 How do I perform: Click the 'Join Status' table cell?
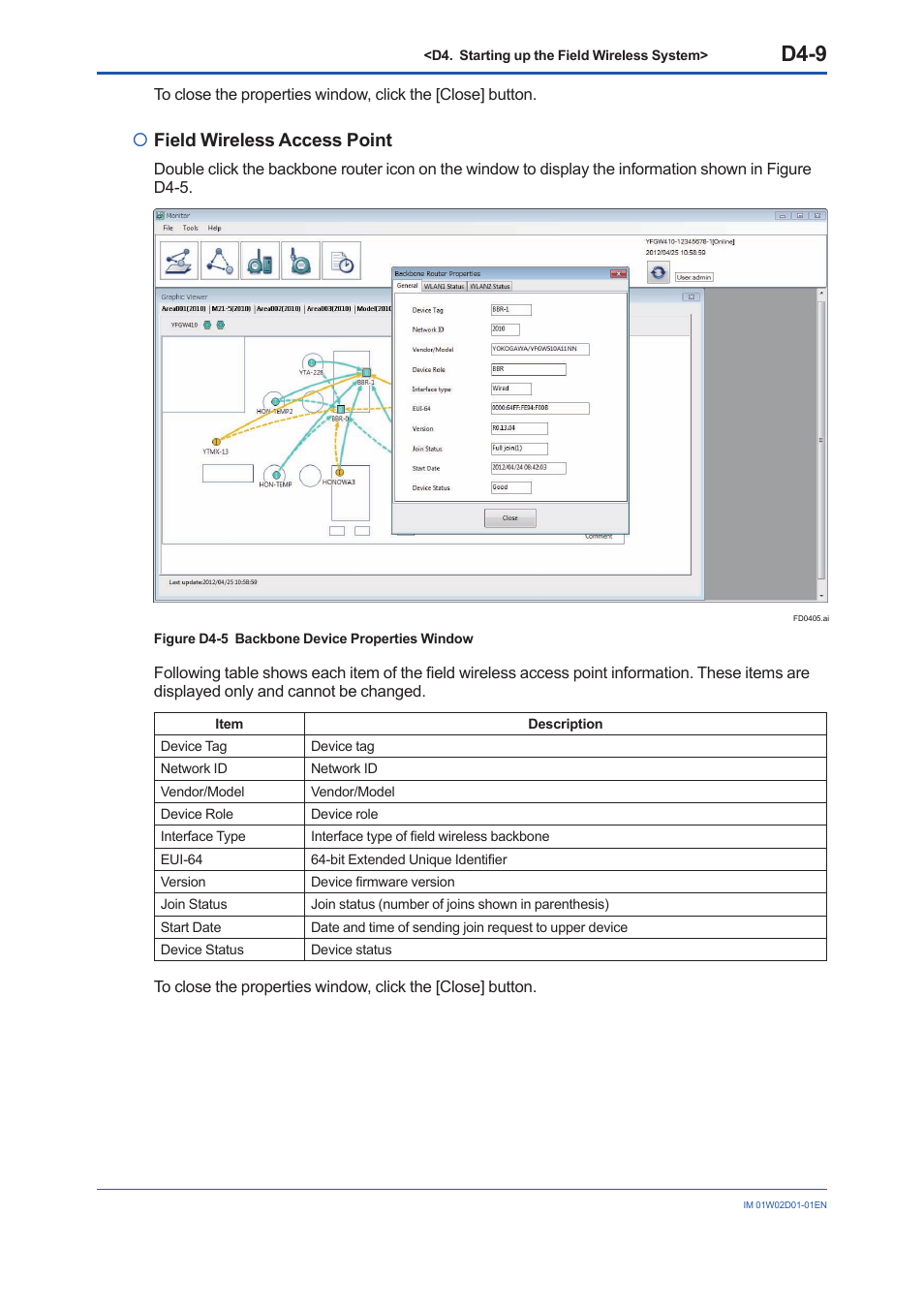[x=230, y=904]
